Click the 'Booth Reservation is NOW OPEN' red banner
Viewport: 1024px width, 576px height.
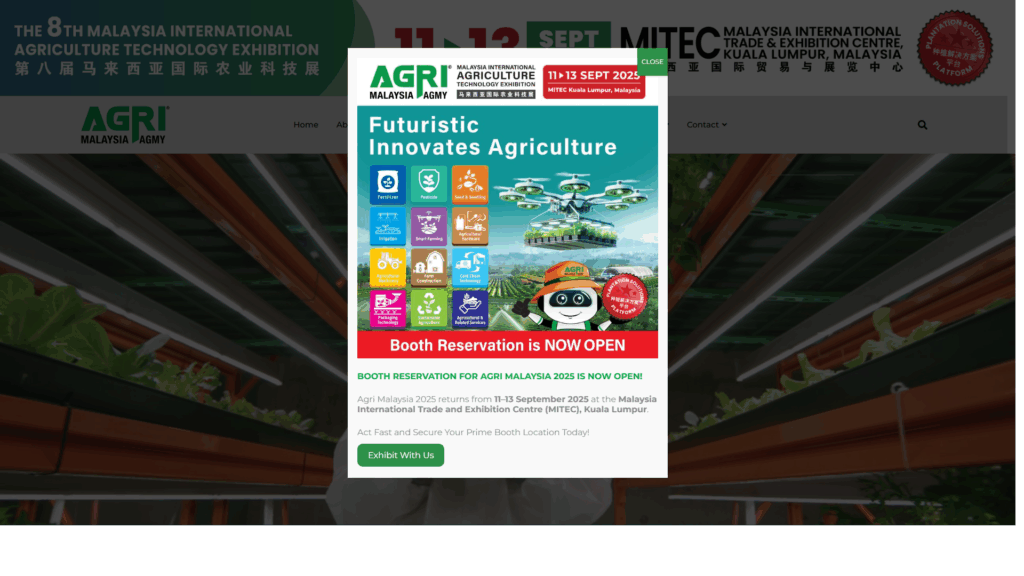tap(507, 345)
